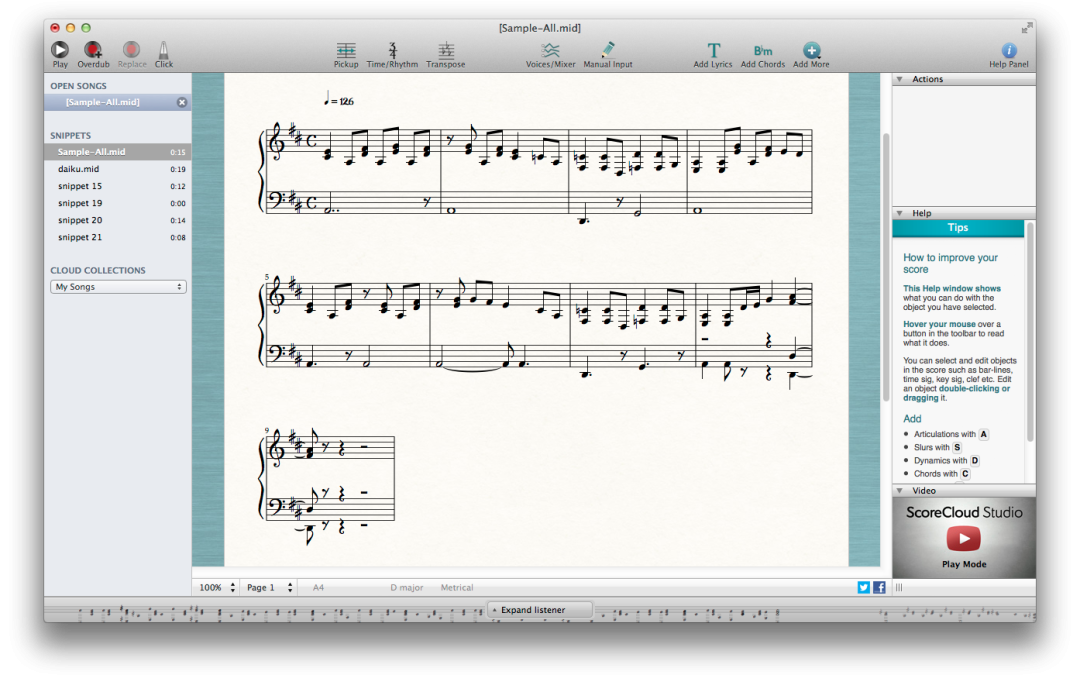Viewport: 1080px width, 675px height.
Task: Collapse the Actions panel triangle
Action: point(899,79)
